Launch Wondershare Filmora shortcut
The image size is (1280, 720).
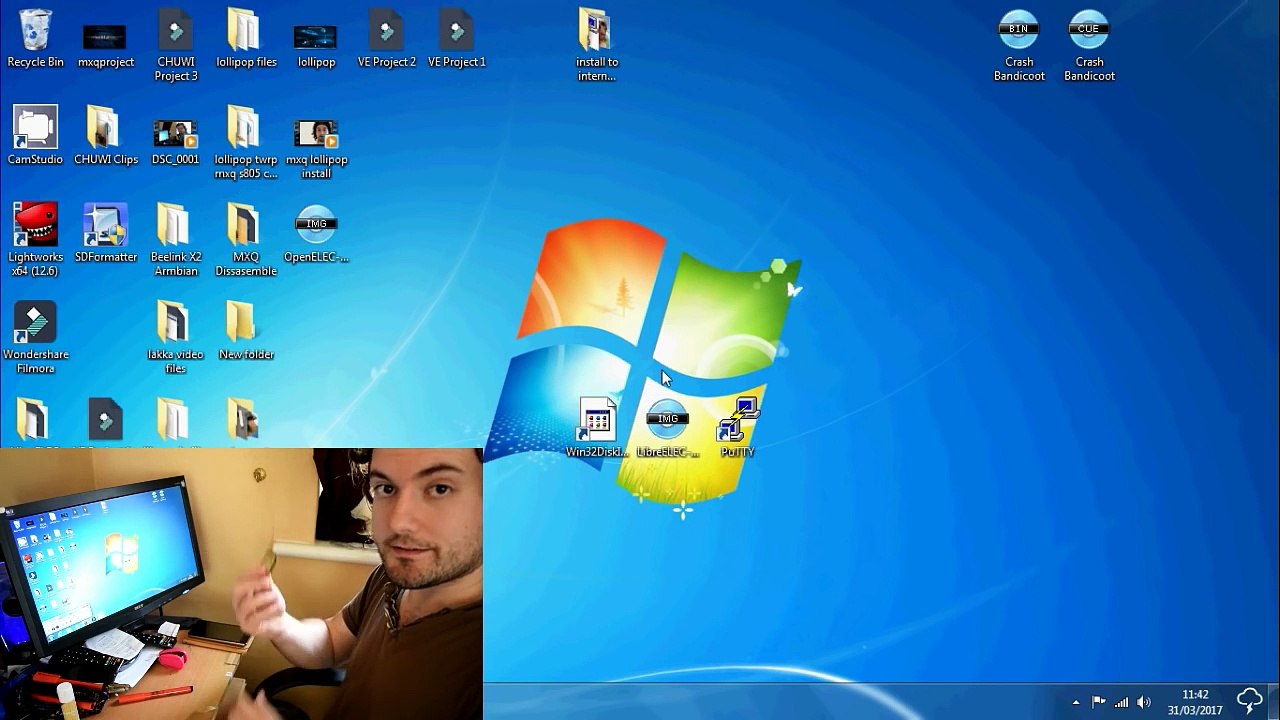click(35, 338)
